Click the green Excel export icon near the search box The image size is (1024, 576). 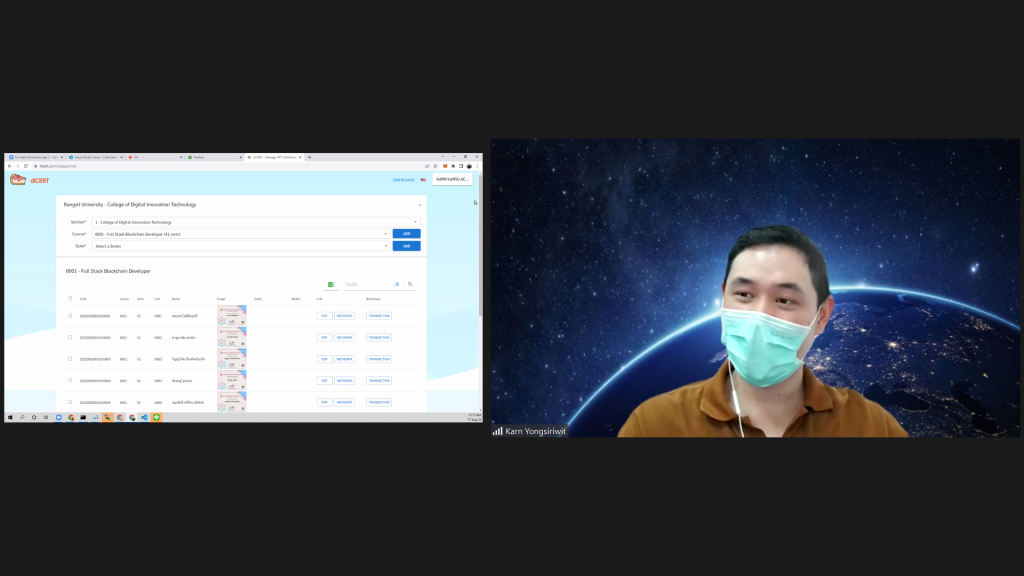click(x=330, y=284)
